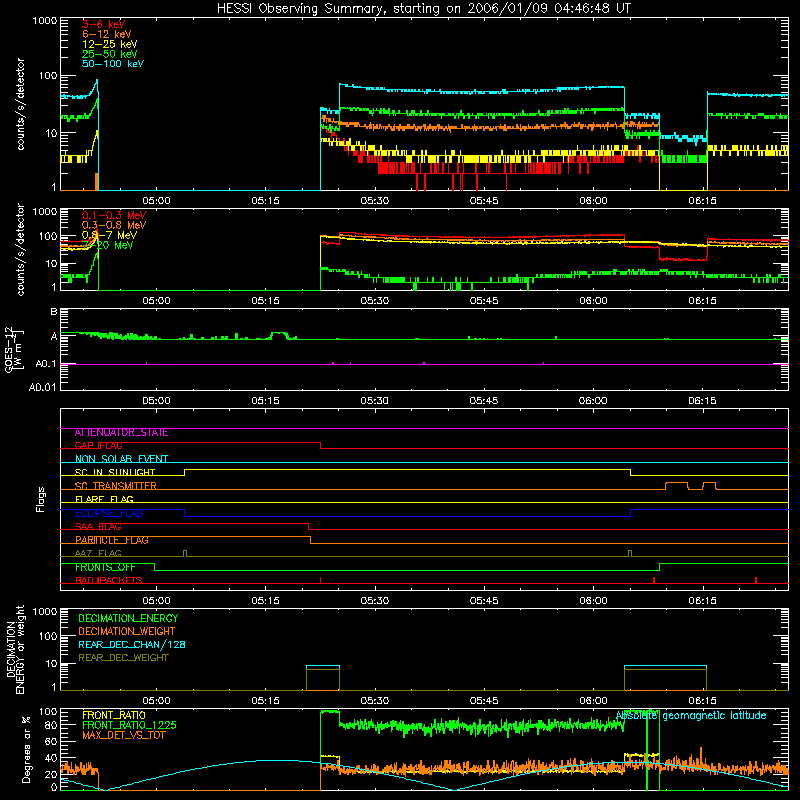
Task: Select the PARTICLE_FLAG label
Action: coord(112,540)
